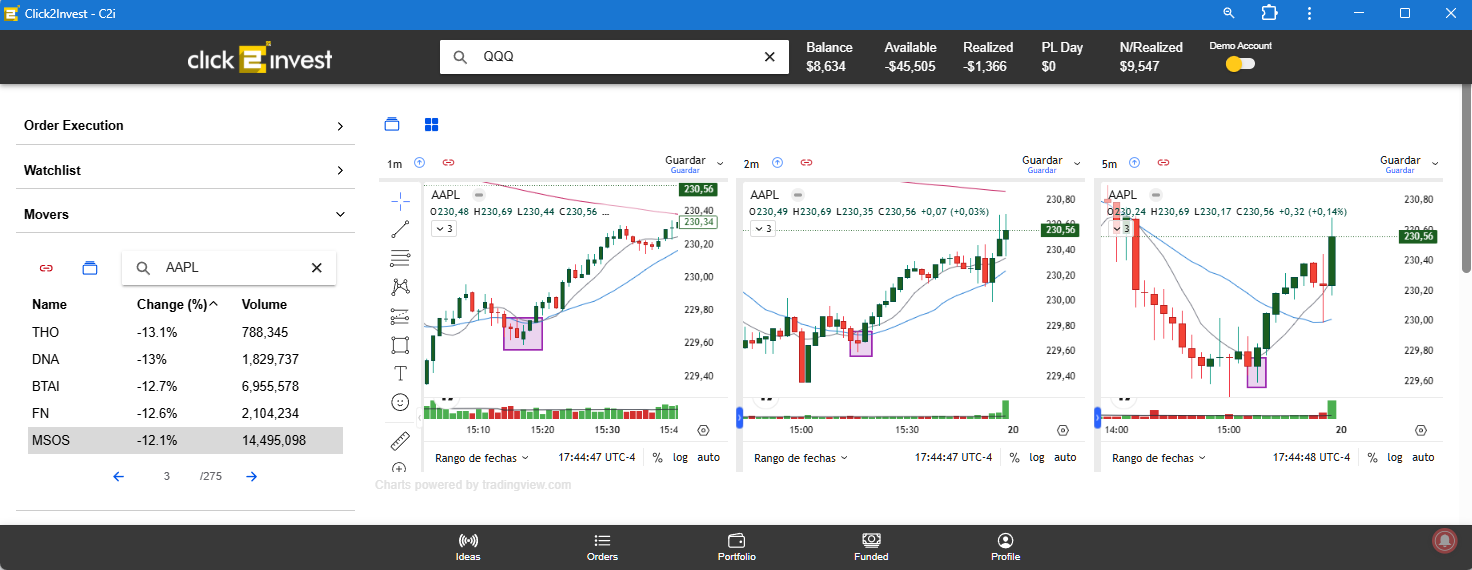Clear the QQQ search field
This screenshot has width=1472, height=570.
769,57
